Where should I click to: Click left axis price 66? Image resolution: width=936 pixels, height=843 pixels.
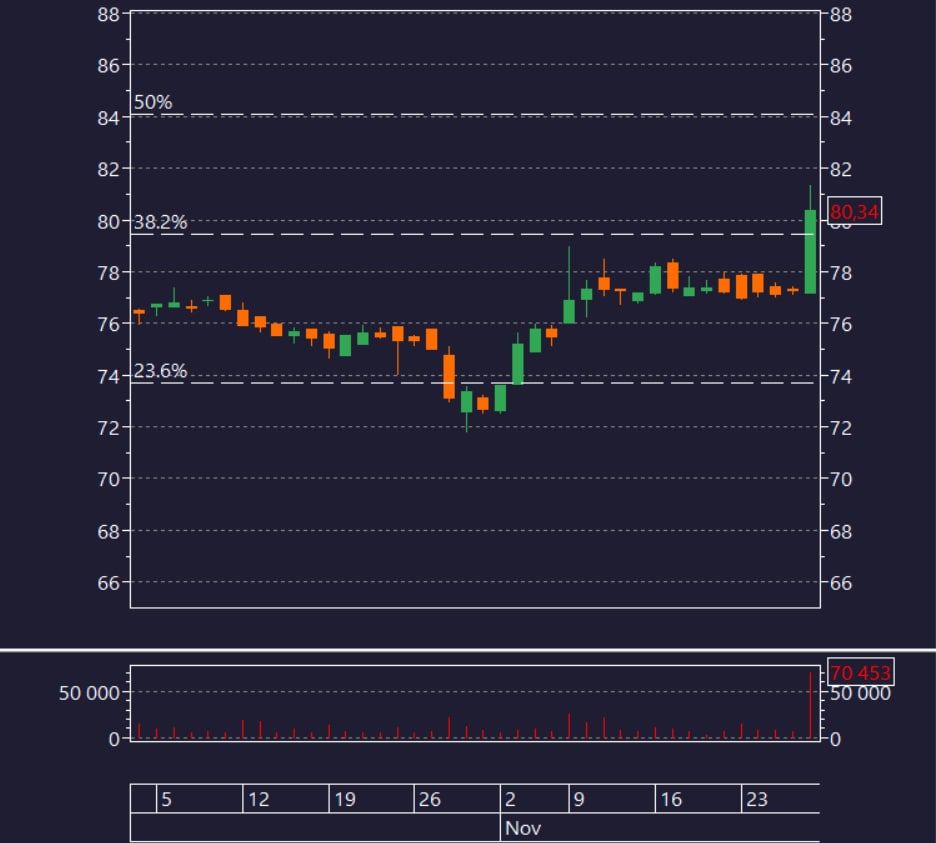(x=109, y=583)
